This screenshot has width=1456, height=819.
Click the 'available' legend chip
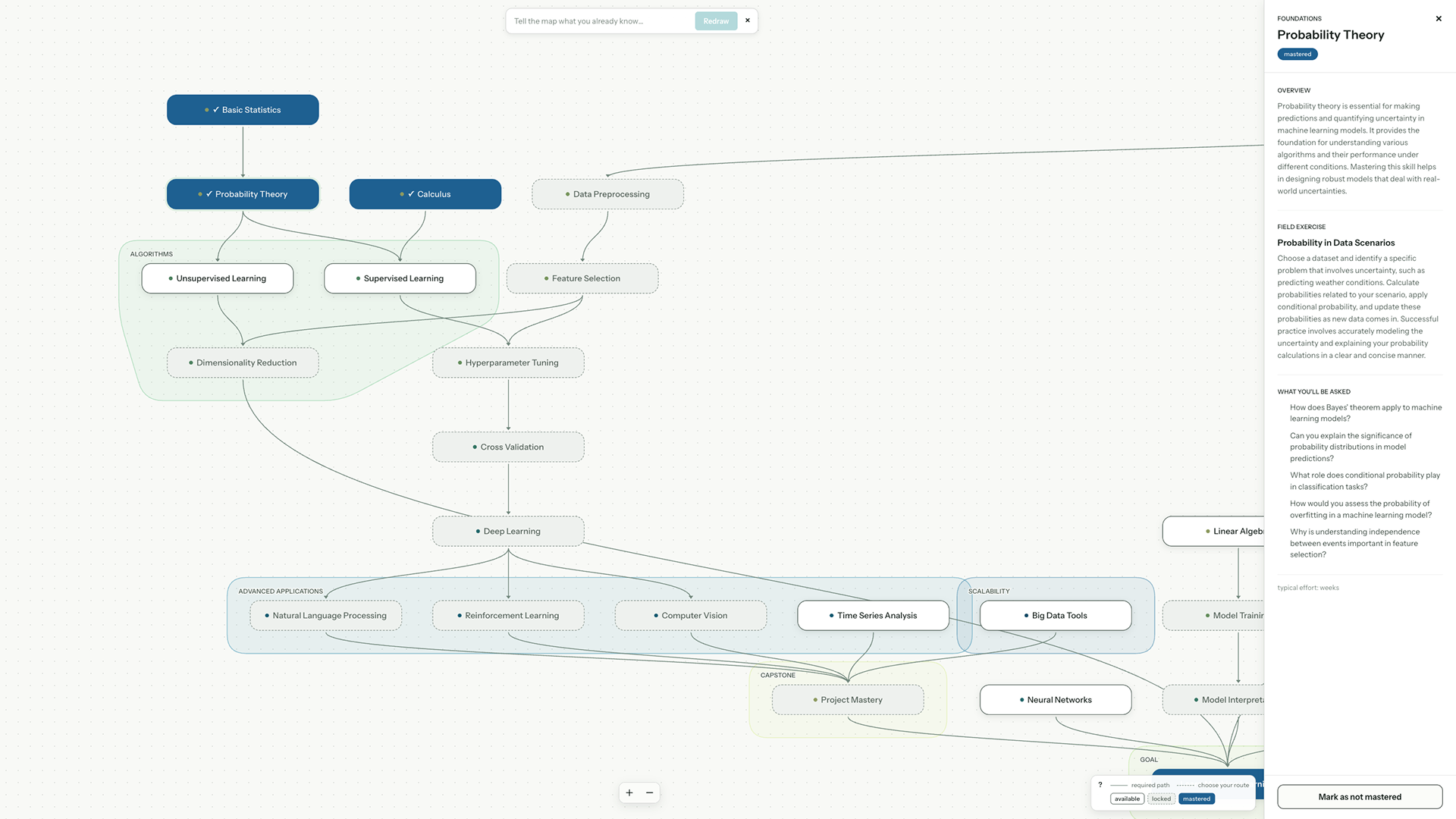1127,799
